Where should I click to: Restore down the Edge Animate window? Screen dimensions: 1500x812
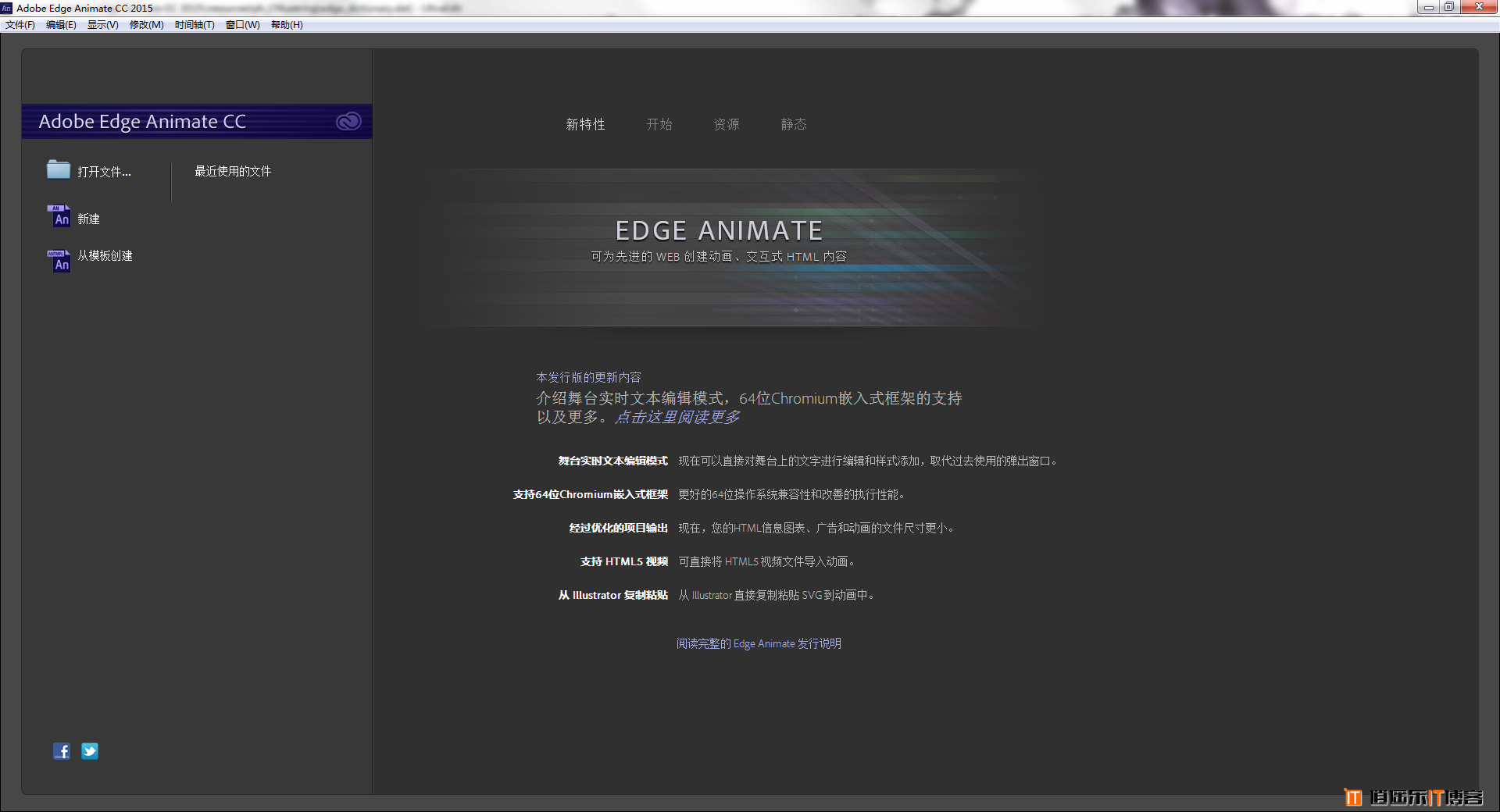point(1448,7)
